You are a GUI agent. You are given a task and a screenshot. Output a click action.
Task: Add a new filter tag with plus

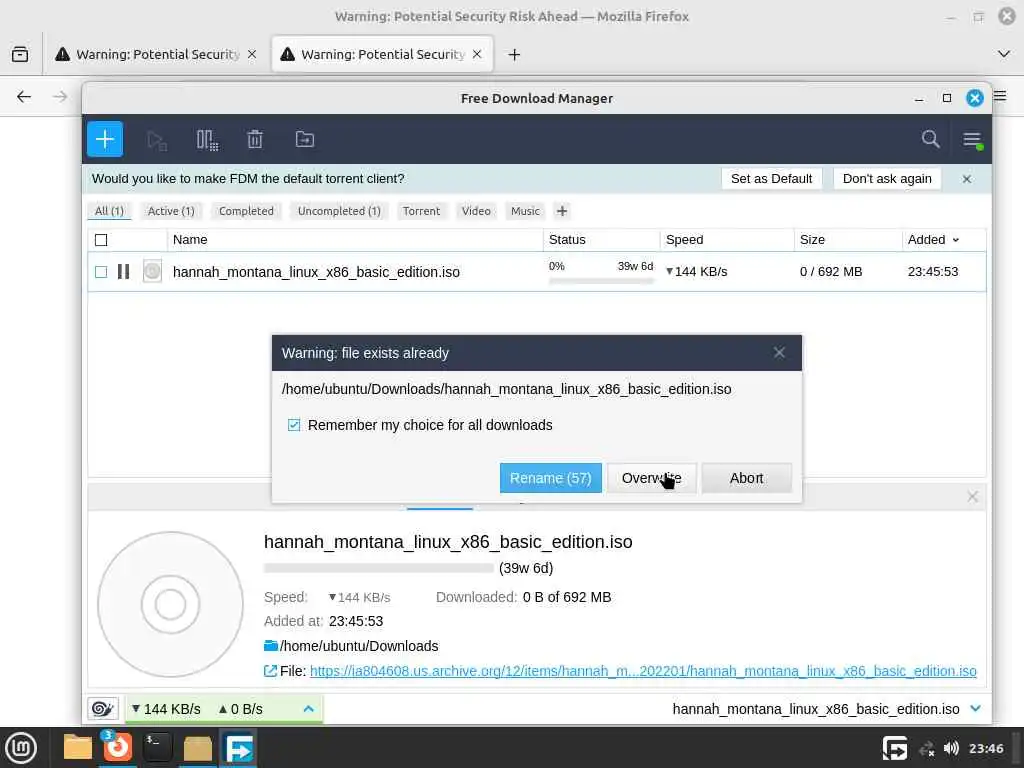[x=562, y=211]
